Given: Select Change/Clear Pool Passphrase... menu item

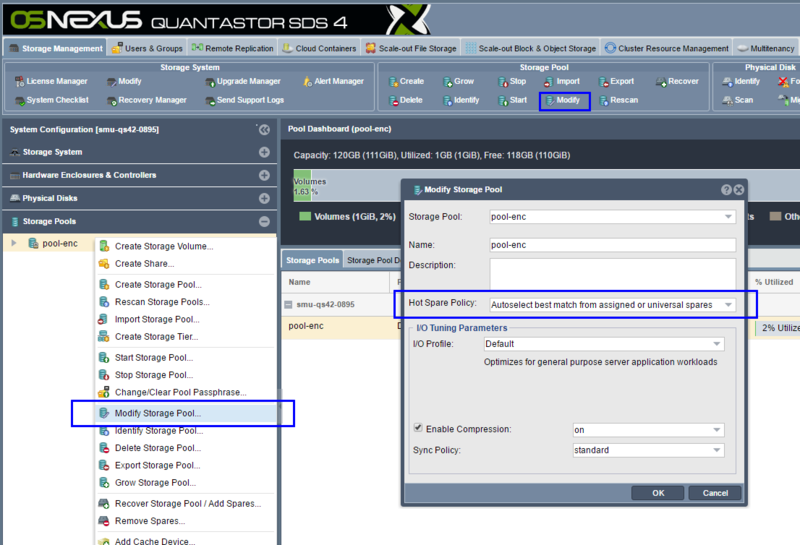Looking at the screenshot, I should tap(186, 392).
